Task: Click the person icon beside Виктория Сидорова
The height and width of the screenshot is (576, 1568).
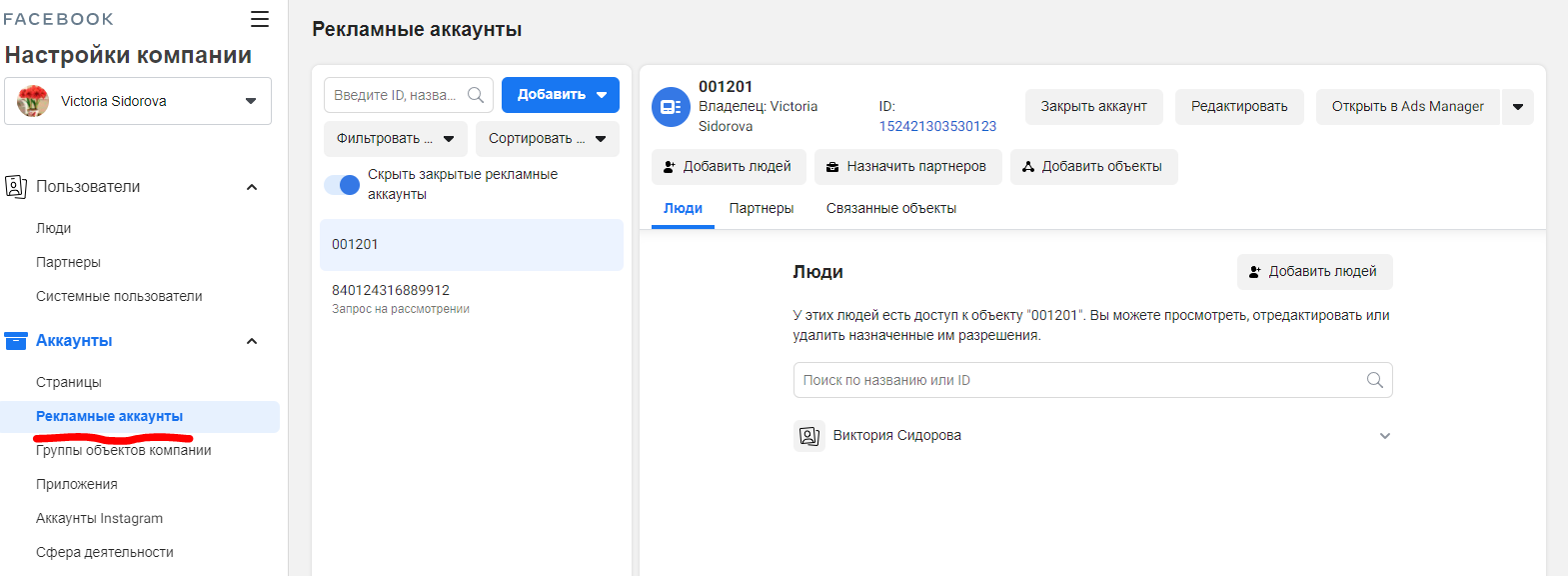Action: click(809, 436)
